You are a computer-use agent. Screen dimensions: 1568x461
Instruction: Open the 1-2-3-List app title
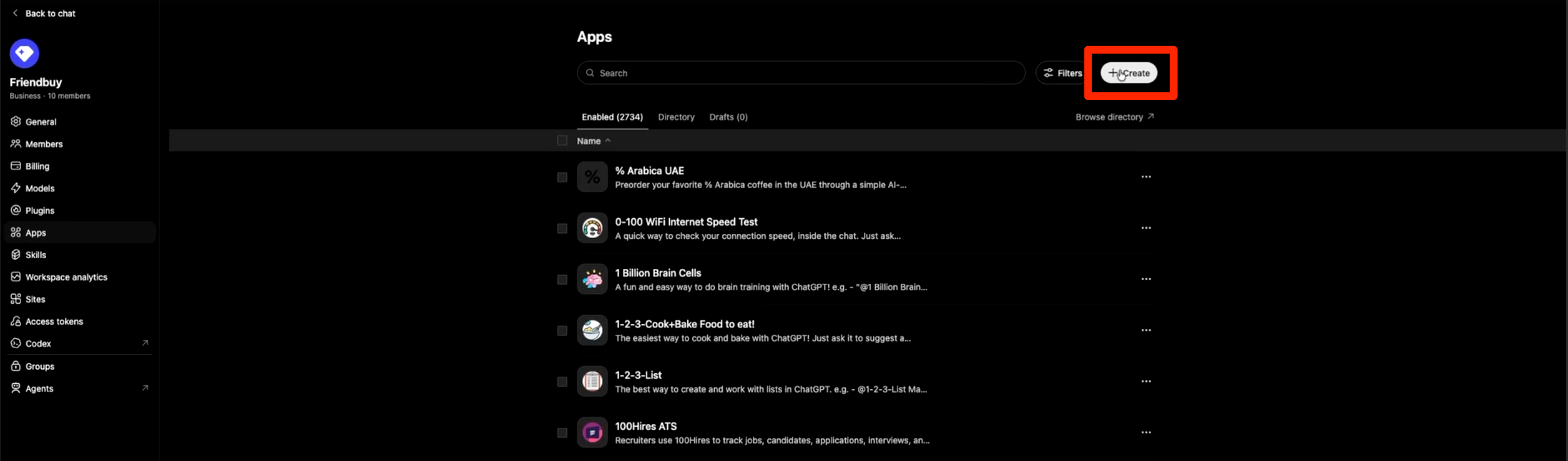tap(638, 375)
